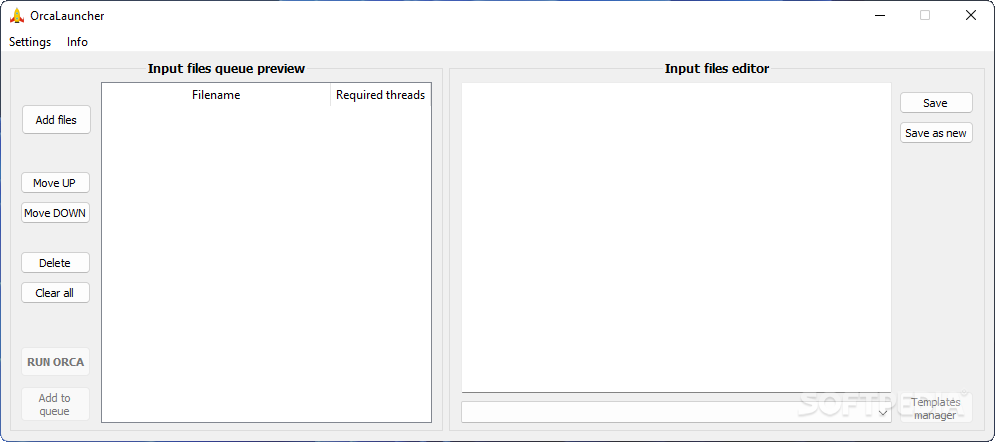Open the Info menu
This screenshot has height=442, width=995.
coord(77,42)
